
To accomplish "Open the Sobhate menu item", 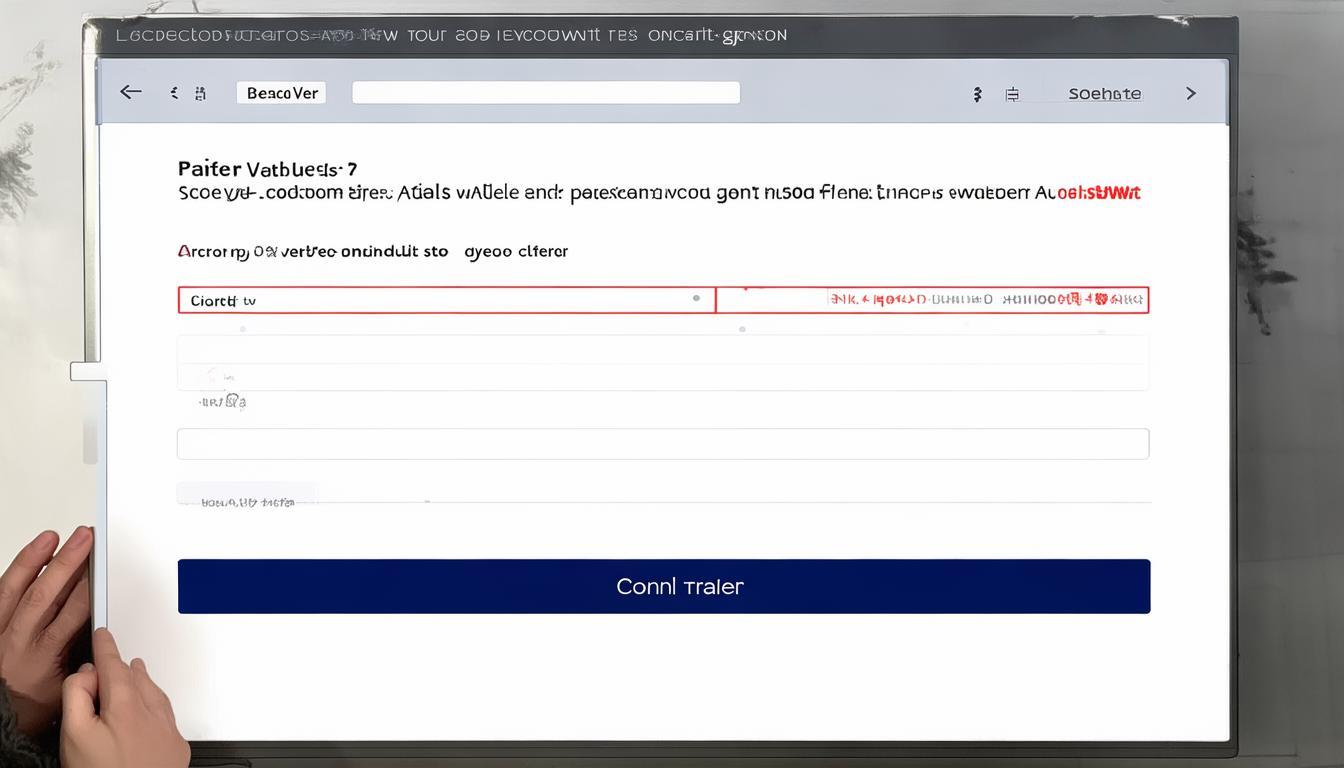I will coord(1104,94).
